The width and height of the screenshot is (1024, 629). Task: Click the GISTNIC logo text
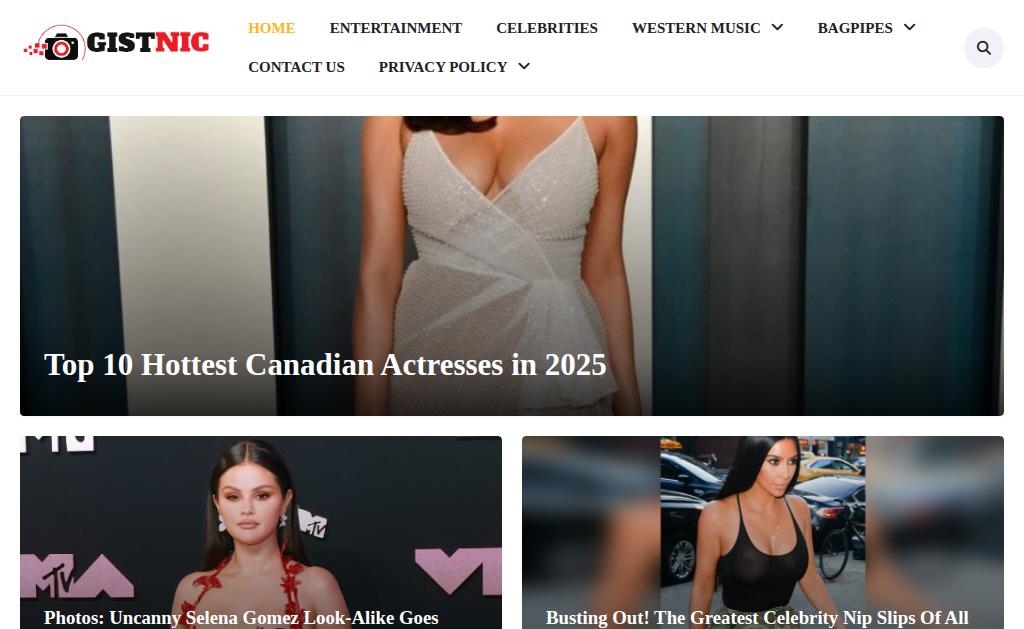click(148, 42)
